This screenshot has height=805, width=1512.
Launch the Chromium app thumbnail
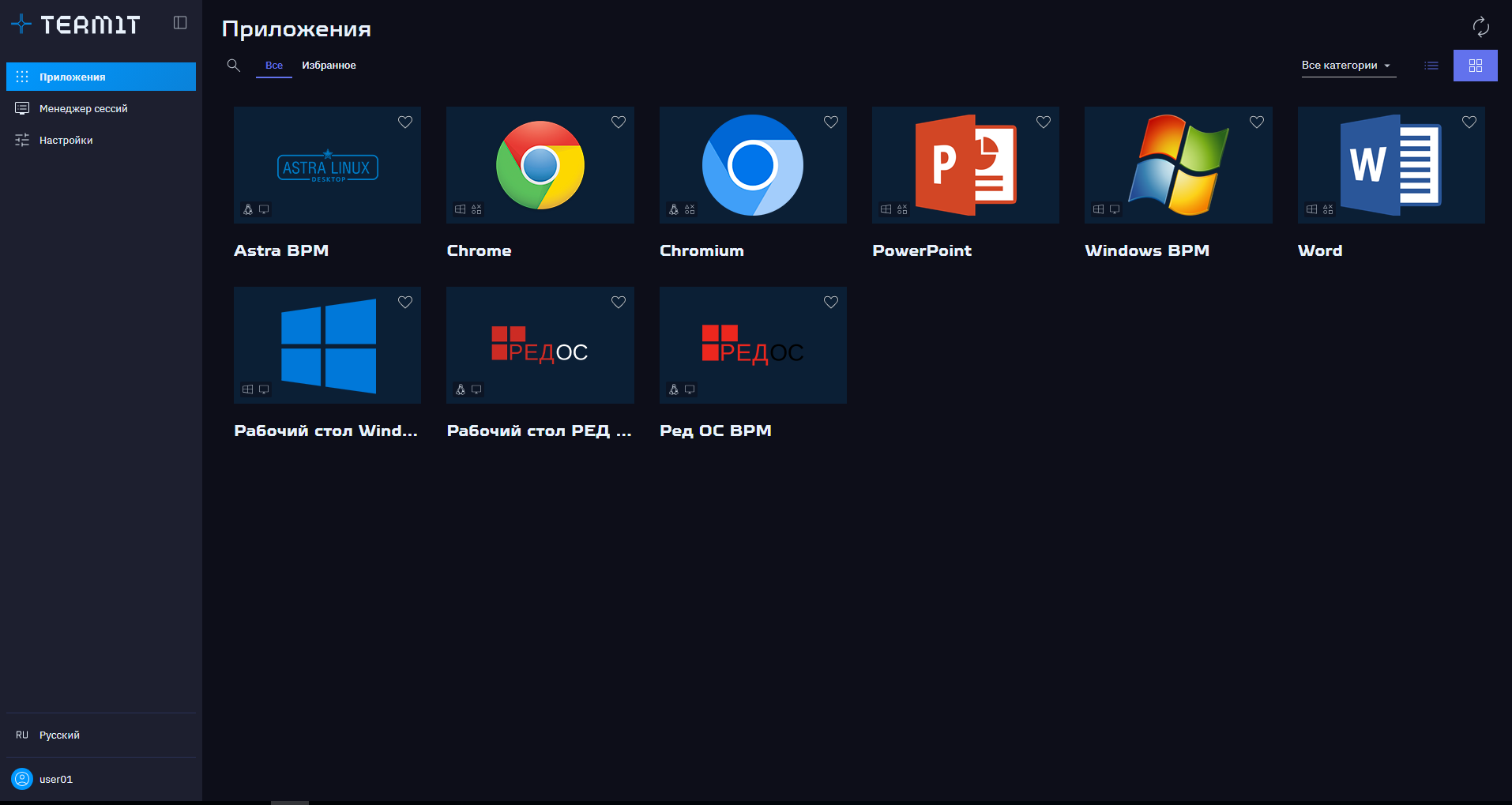point(753,165)
